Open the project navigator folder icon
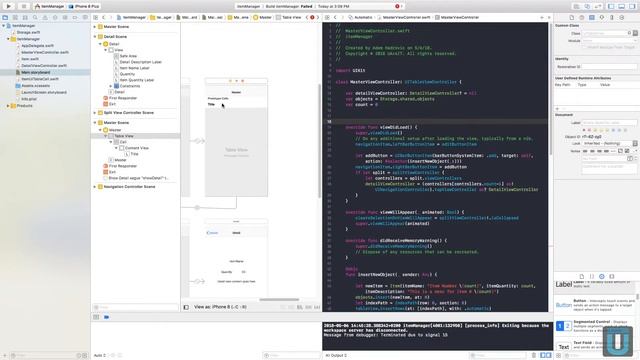 click(5, 18)
